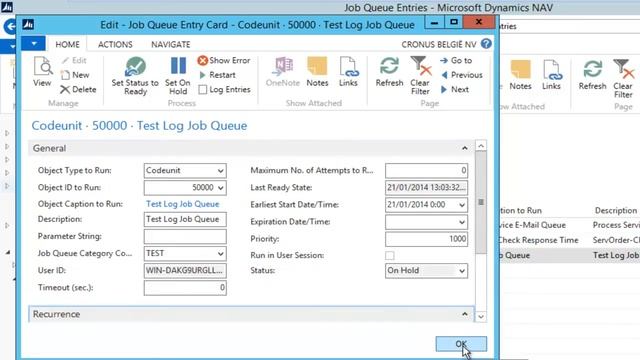Select the Check Response Time row in background list
Screen dimensions: 640x360
[x=569, y=240]
